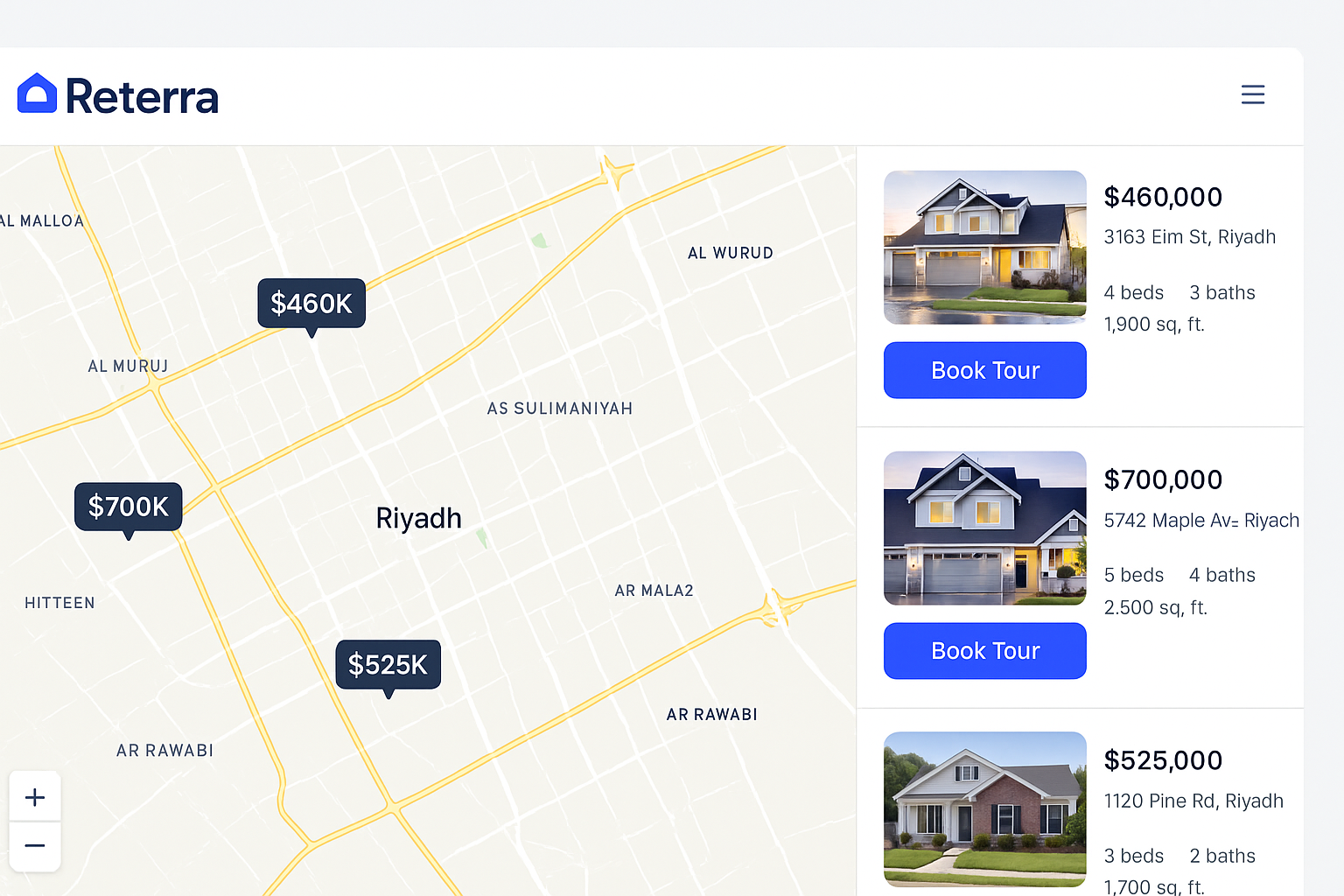Click the Reterra house logo icon
The height and width of the screenshot is (896, 1344).
coord(37,94)
